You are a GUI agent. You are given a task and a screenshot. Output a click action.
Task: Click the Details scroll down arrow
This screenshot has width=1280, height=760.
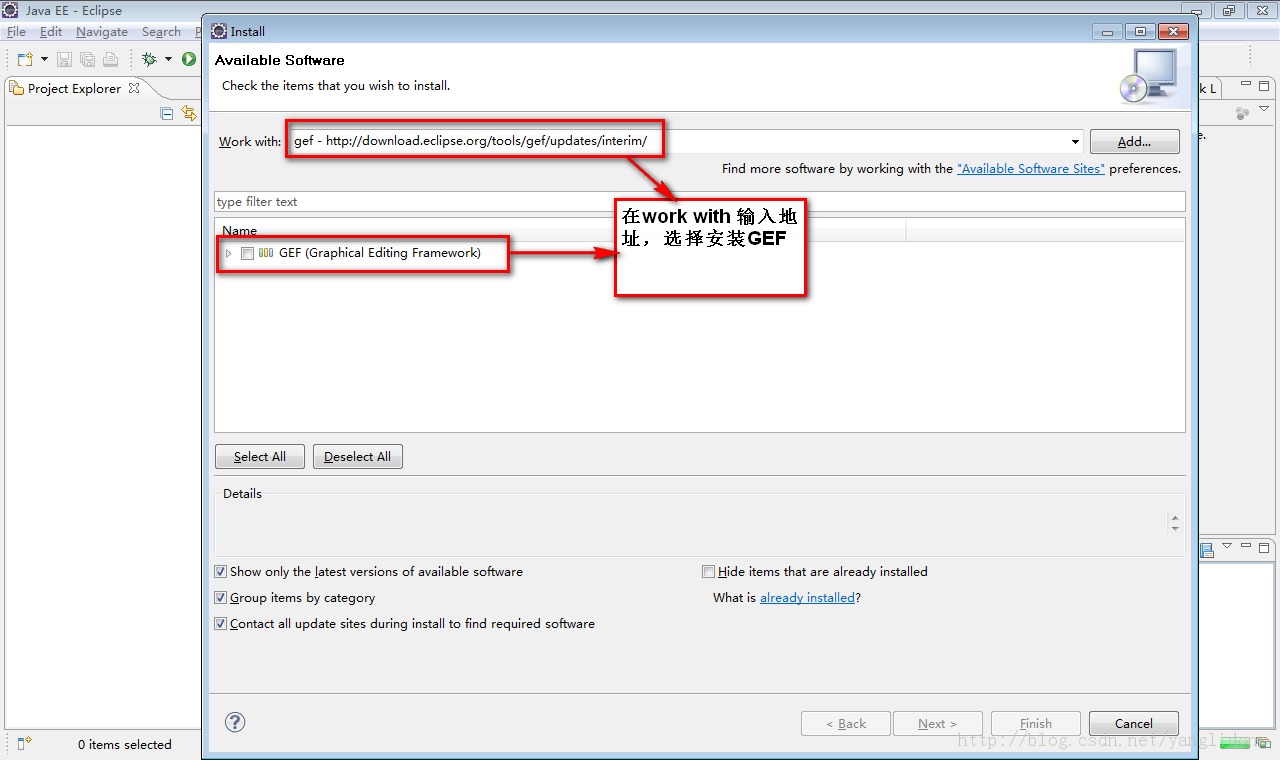point(1175,528)
